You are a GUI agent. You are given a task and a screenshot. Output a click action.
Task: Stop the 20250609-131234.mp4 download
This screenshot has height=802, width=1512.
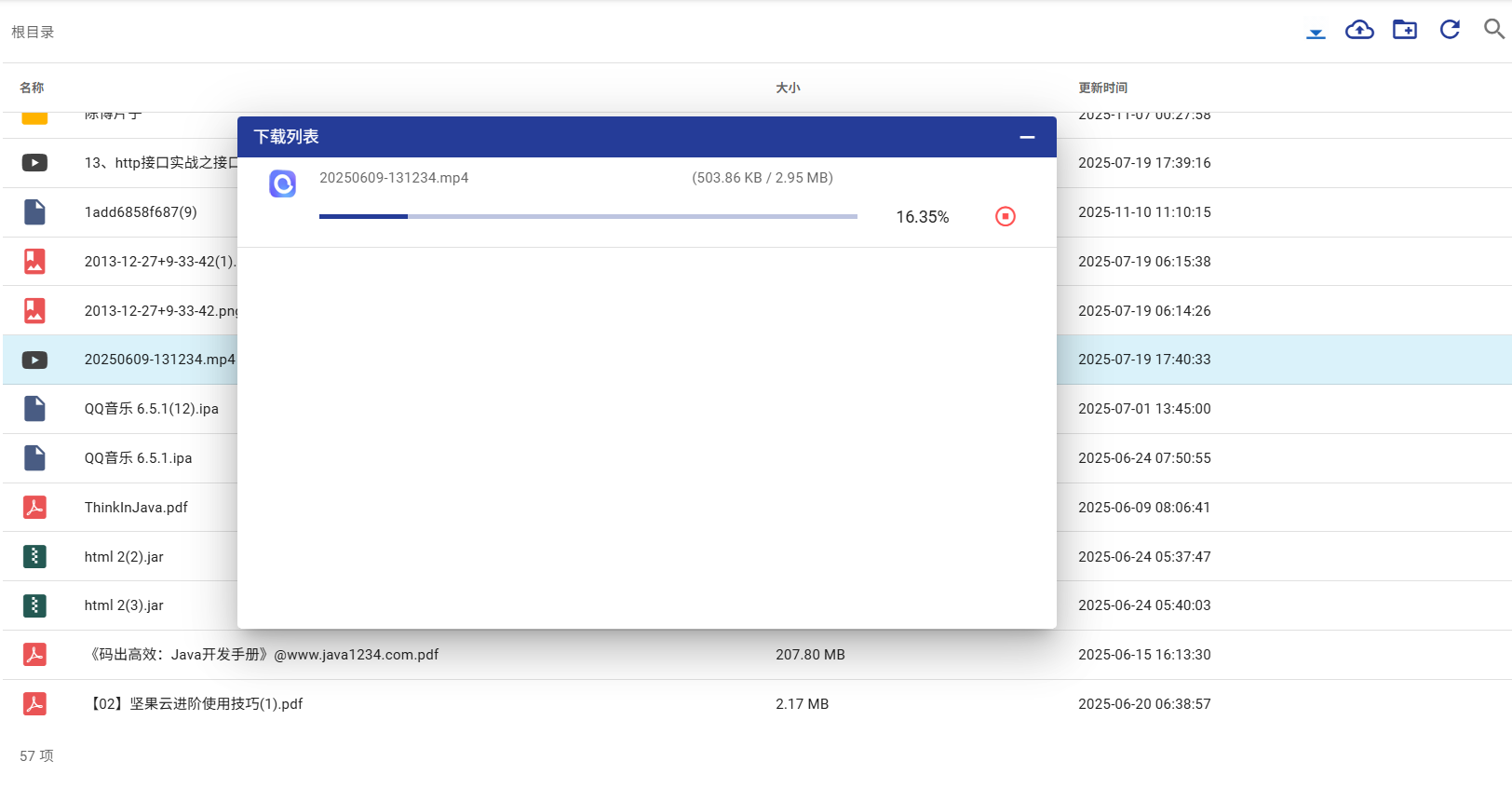1005,217
